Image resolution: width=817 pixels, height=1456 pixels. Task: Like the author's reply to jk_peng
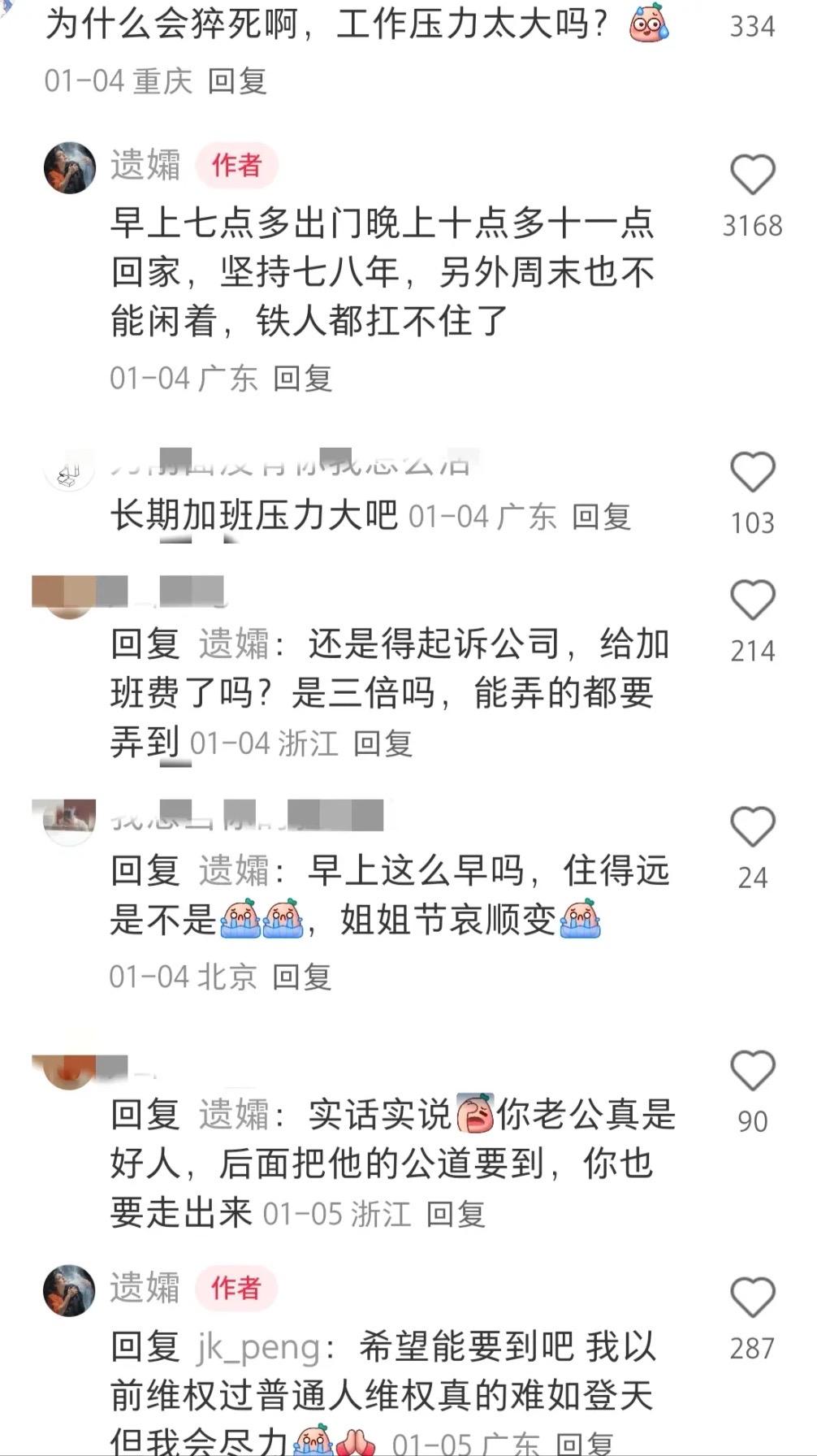pyautogui.click(x=753, y=1297)
